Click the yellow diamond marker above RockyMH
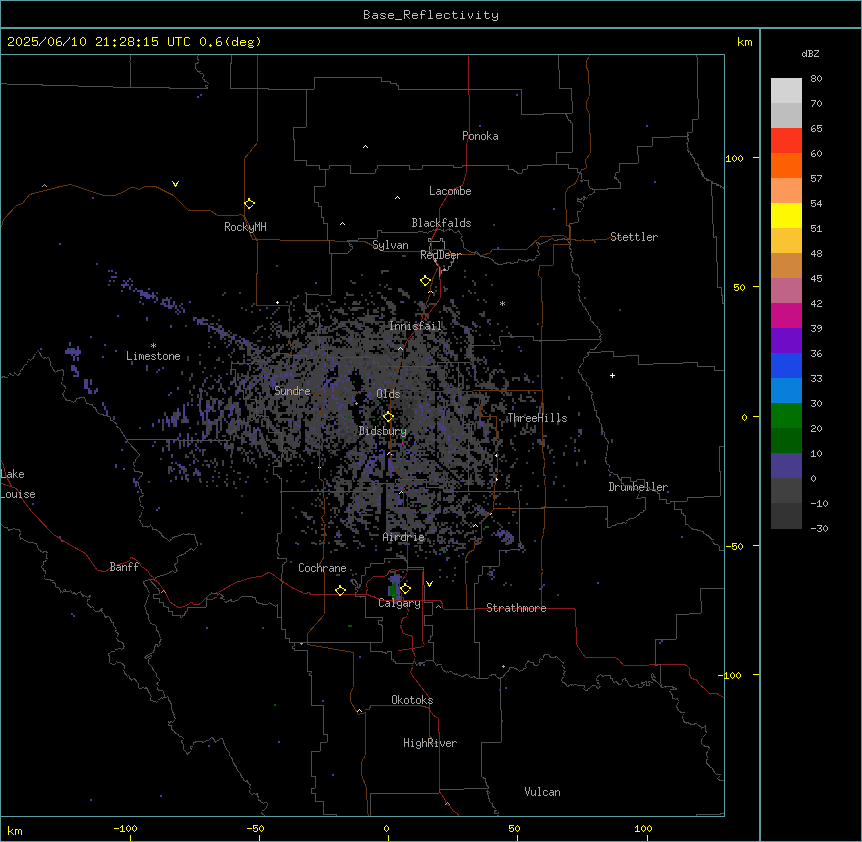Screen dimensions: 862x842 click(x=250, y=204)
